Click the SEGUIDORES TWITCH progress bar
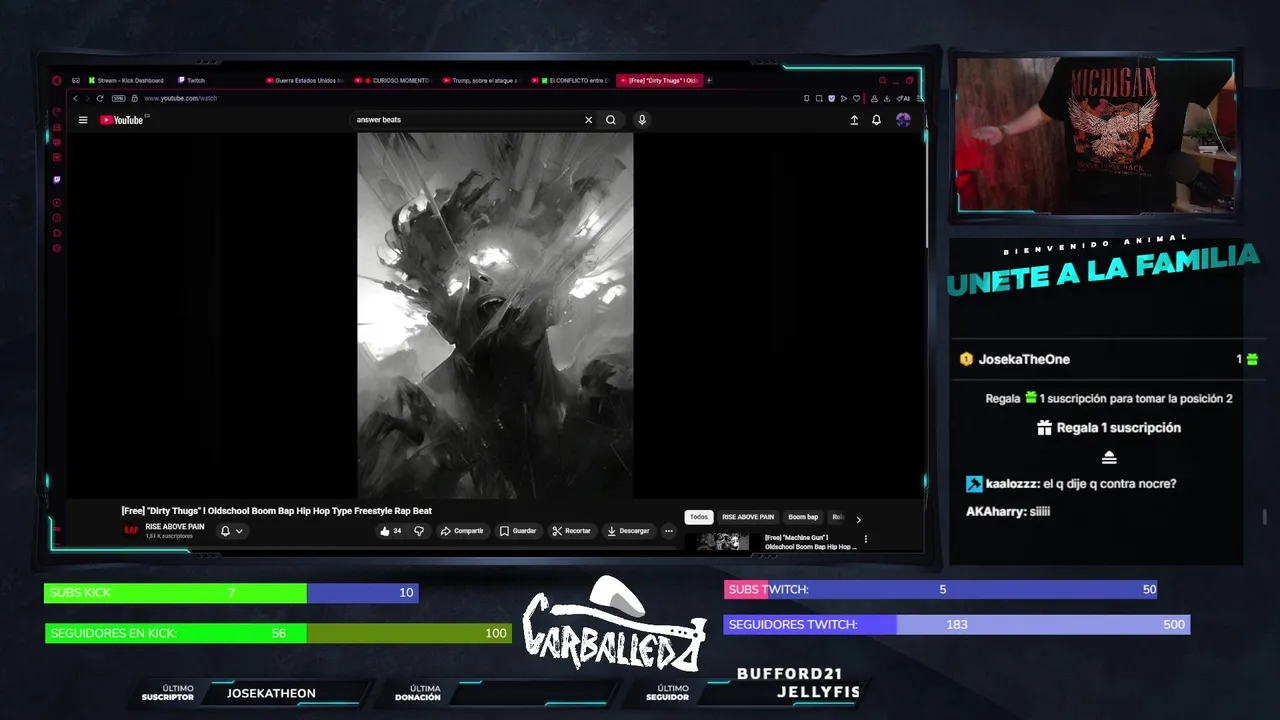Screen dimensions: 1280x720 tap(956, 624)
